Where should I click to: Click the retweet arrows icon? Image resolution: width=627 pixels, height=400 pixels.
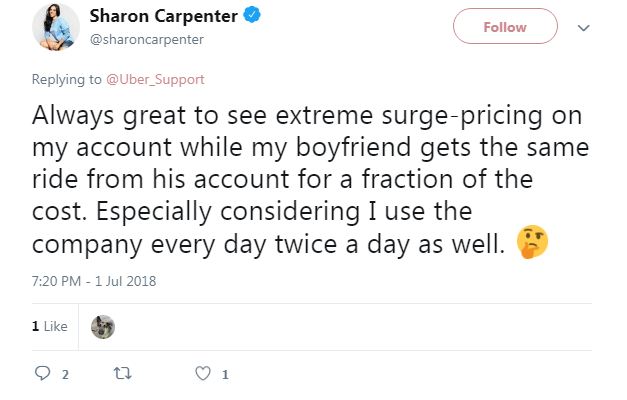click(x=122, y=374)
